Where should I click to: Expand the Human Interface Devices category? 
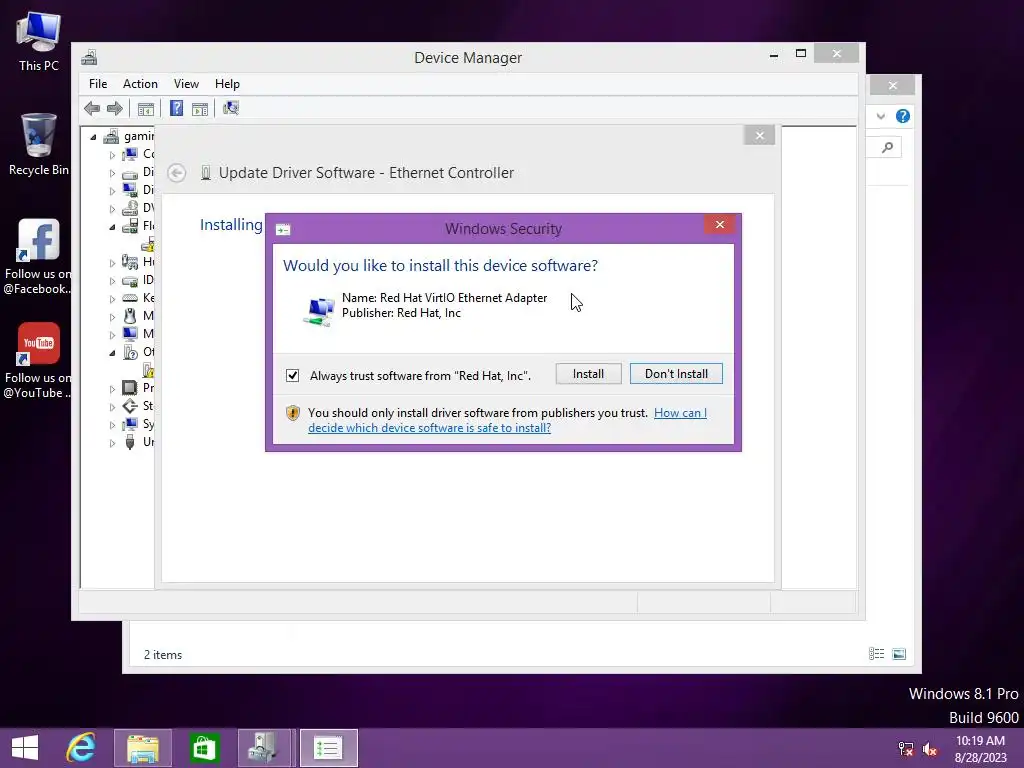tap(112, 263)
